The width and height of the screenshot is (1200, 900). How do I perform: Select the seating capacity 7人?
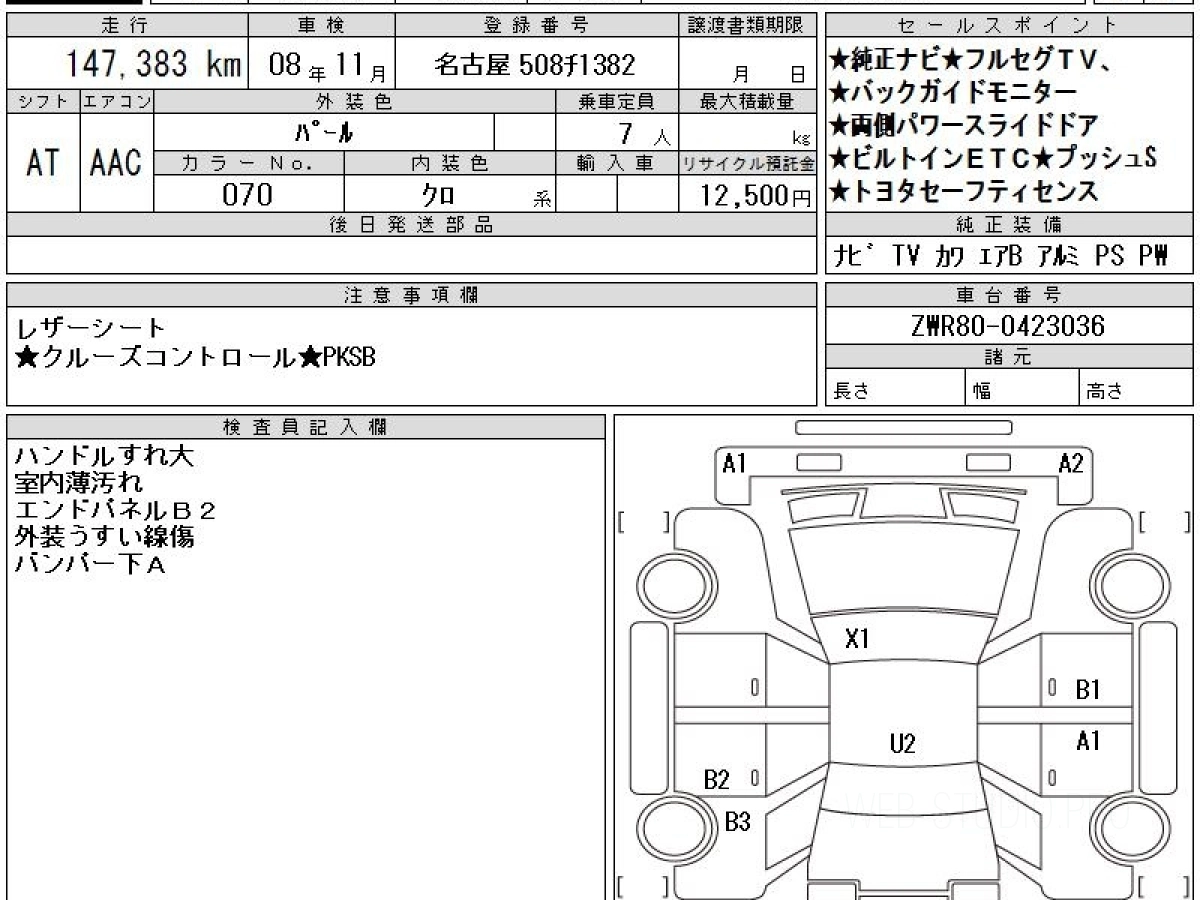pos(646,133)
